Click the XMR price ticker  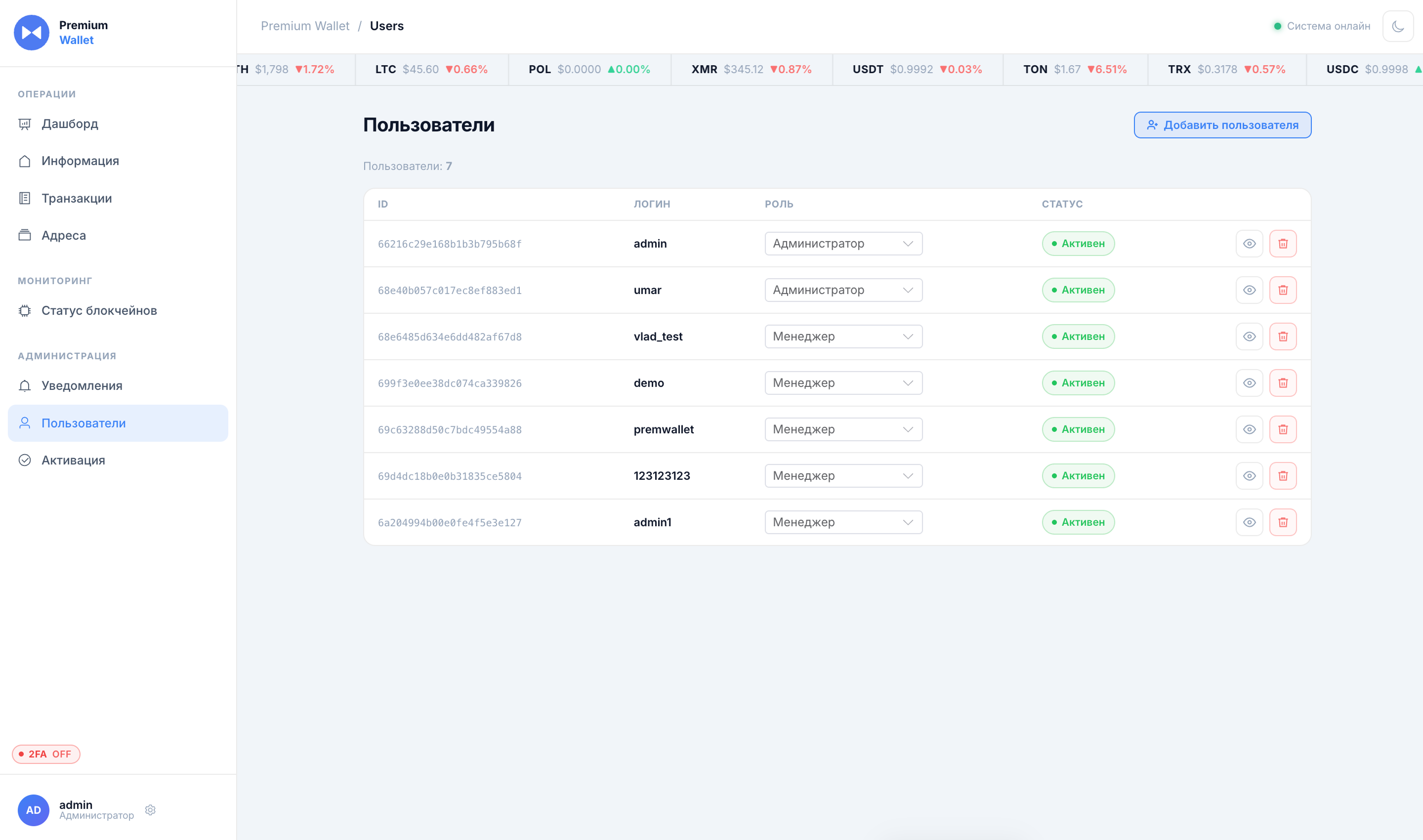pyautogui.click(x=751, y=70)
